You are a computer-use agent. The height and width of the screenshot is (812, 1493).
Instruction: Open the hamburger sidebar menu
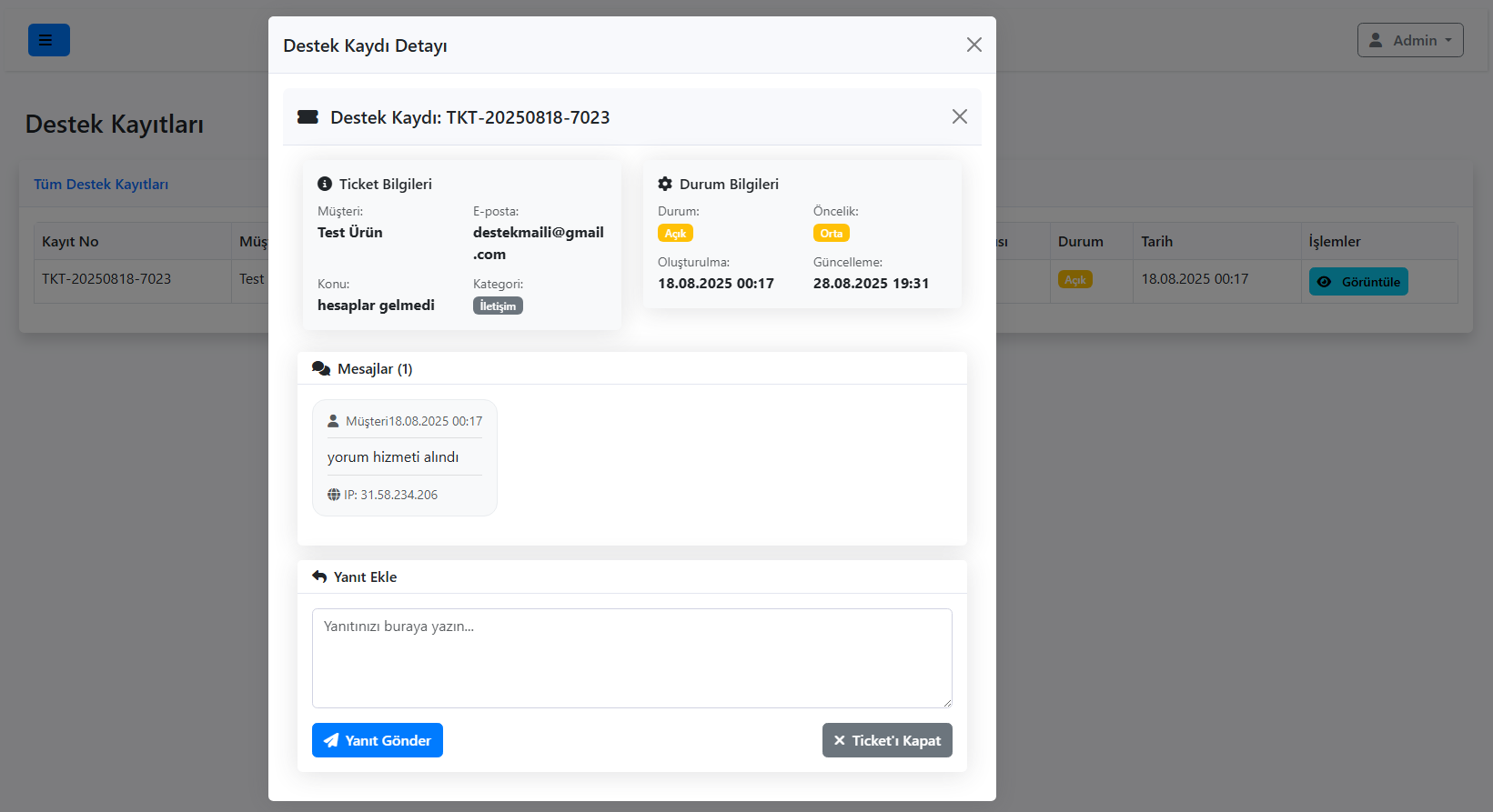click(49, 40)
